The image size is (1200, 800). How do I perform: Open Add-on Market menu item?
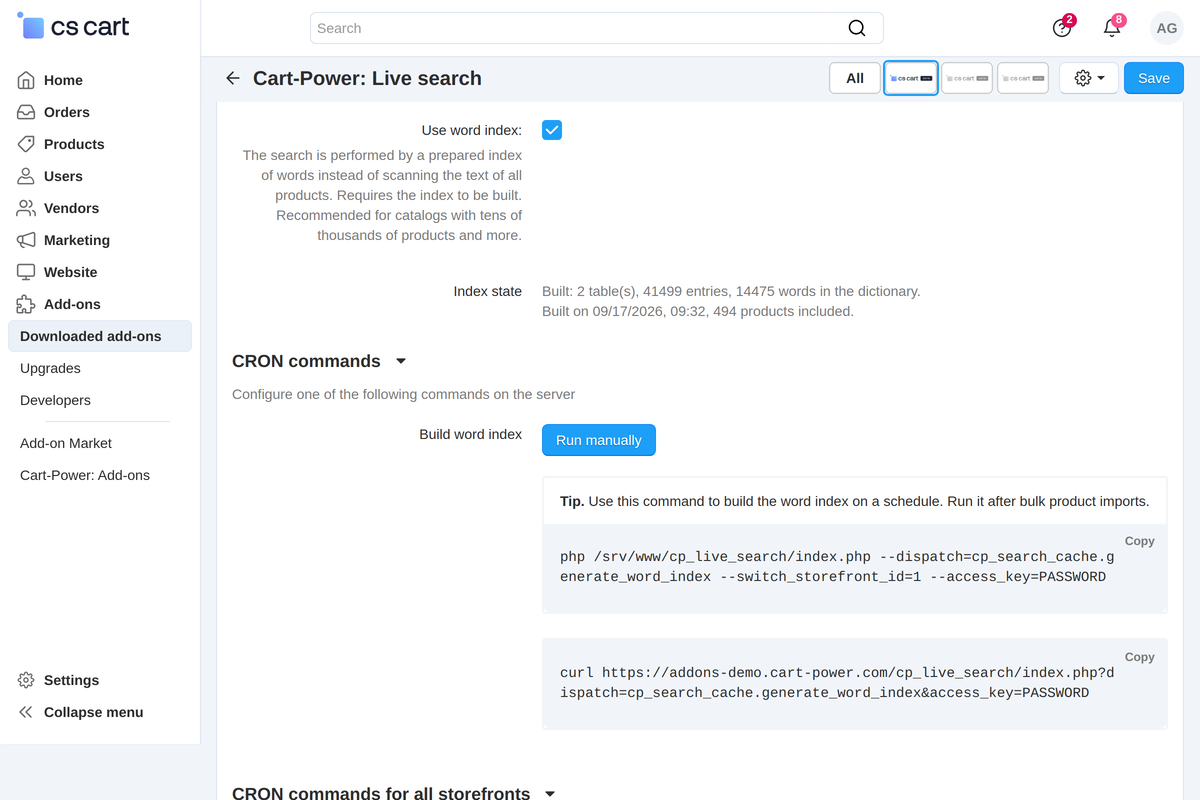[x=66, y=443]
